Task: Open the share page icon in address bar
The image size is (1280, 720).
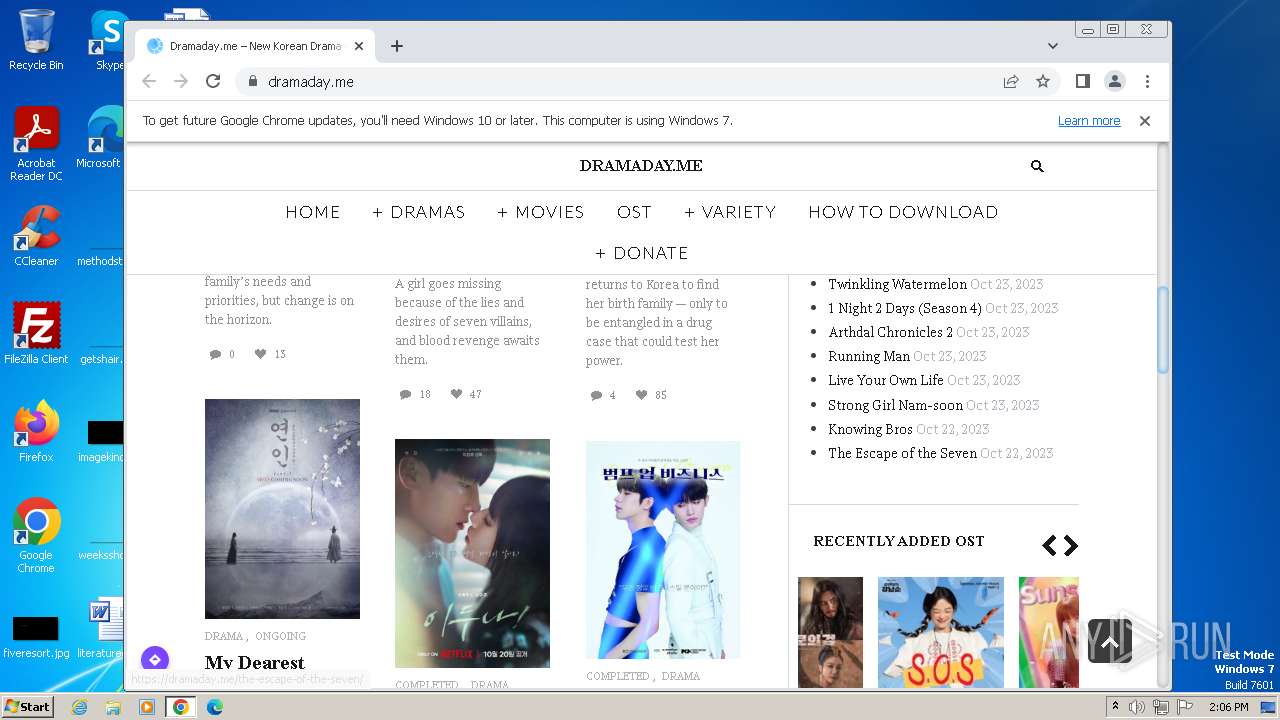Action: (x=1011, y=82)
